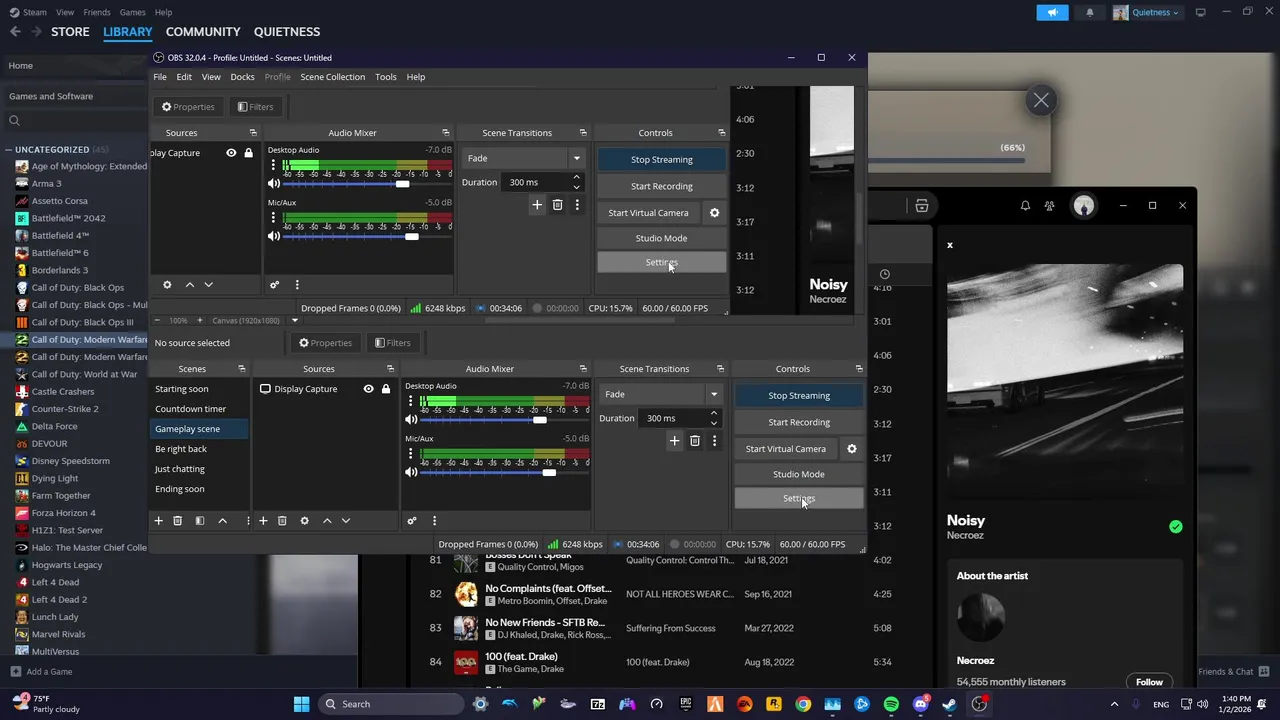Go back with Steam's back arrow
This screenshot has width=1280, height=720.
(x=15, y=32)
